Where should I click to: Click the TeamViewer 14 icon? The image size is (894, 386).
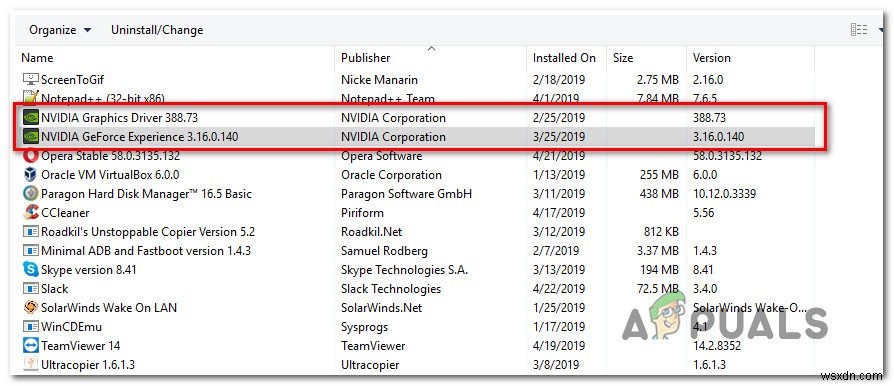(30, 346)
